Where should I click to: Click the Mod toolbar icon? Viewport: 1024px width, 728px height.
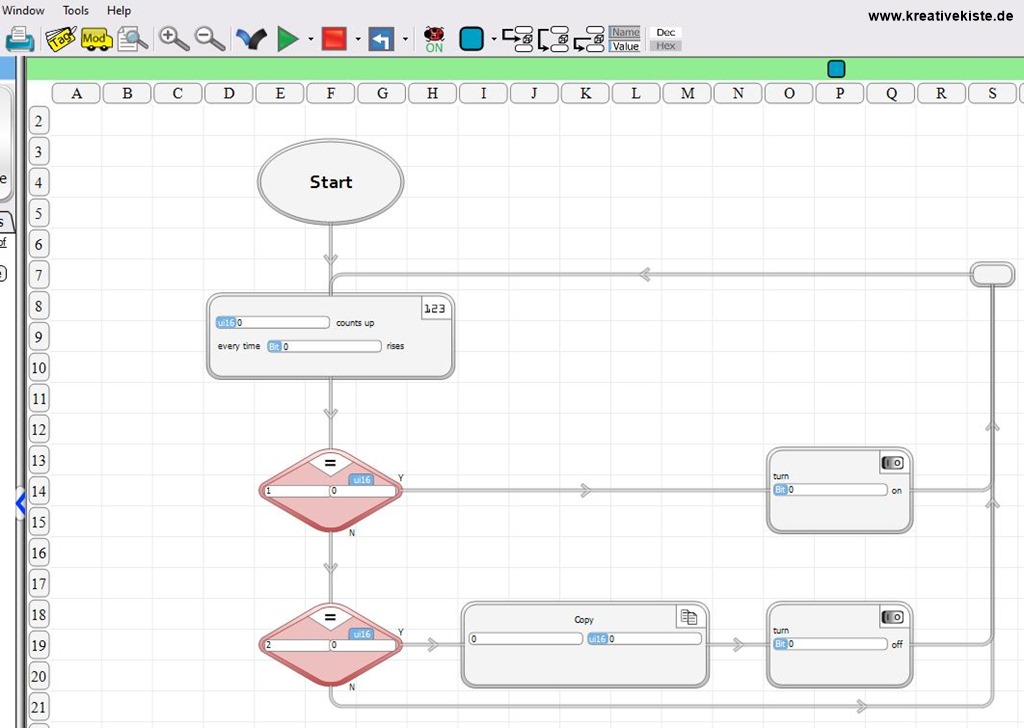96,38
